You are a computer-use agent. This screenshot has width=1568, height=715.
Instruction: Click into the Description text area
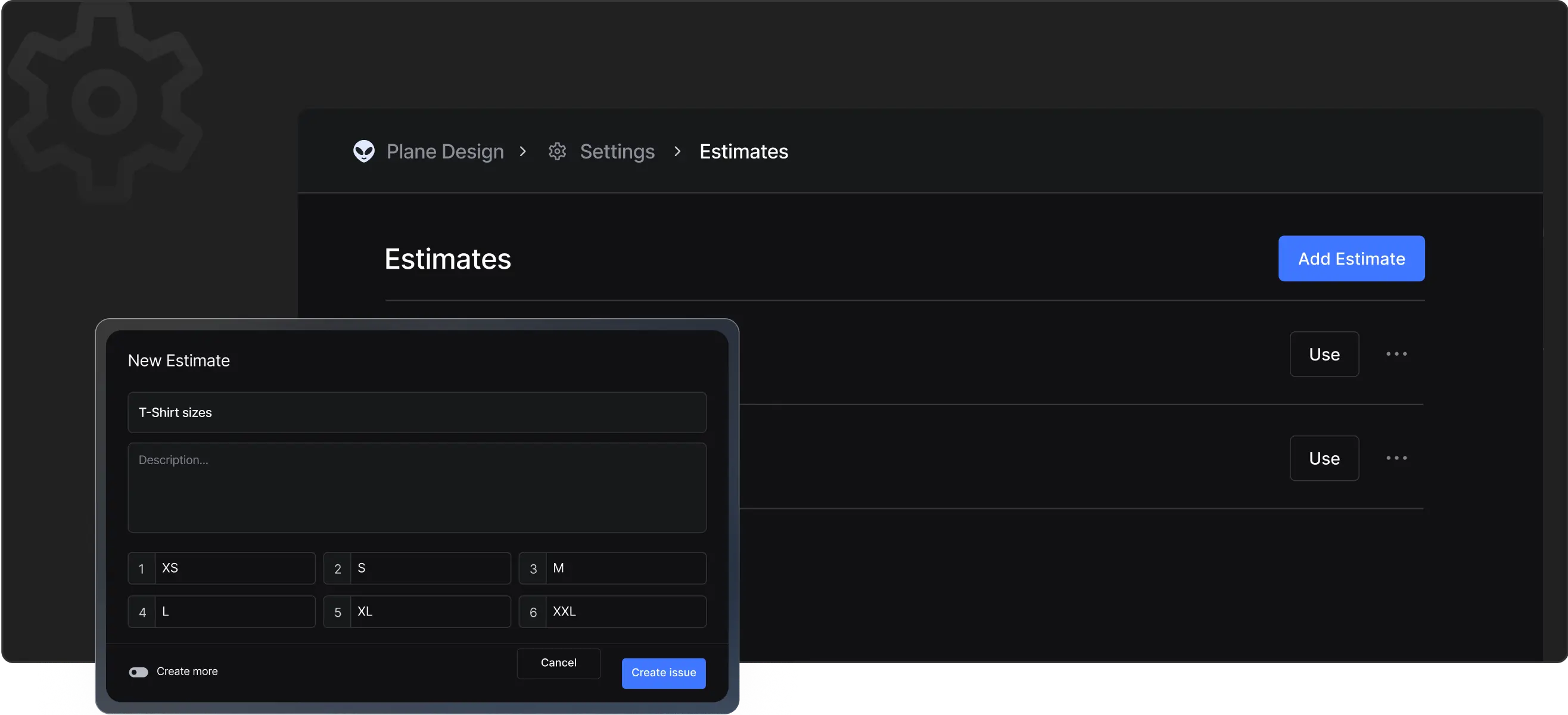(417, 487)
